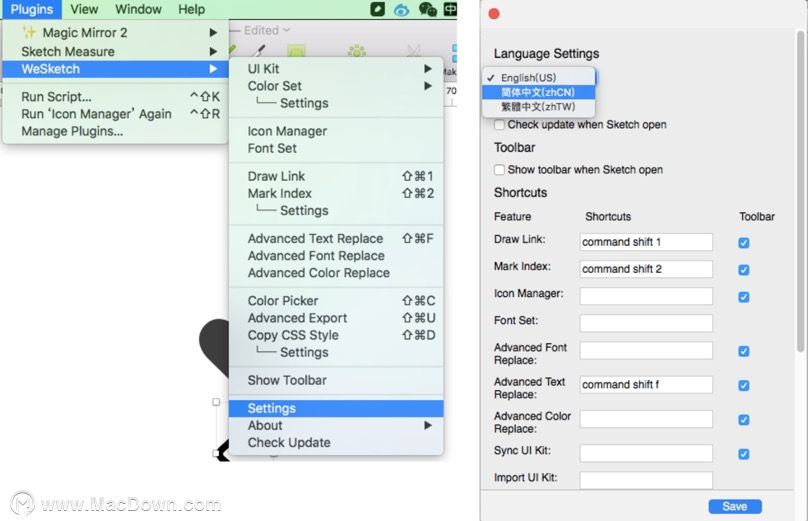This screenshot has height=521, width=808.
Task: Expand the Color Set submenu
Action: (336, 86)
